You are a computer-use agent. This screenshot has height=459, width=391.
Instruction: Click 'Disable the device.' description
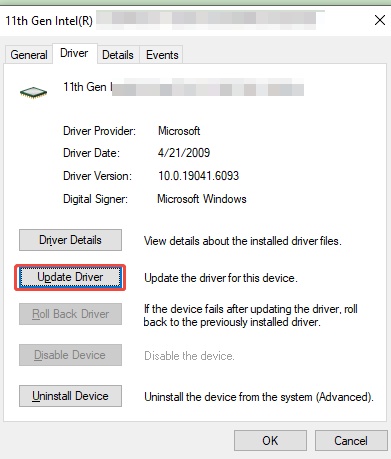tap(189, 356)
